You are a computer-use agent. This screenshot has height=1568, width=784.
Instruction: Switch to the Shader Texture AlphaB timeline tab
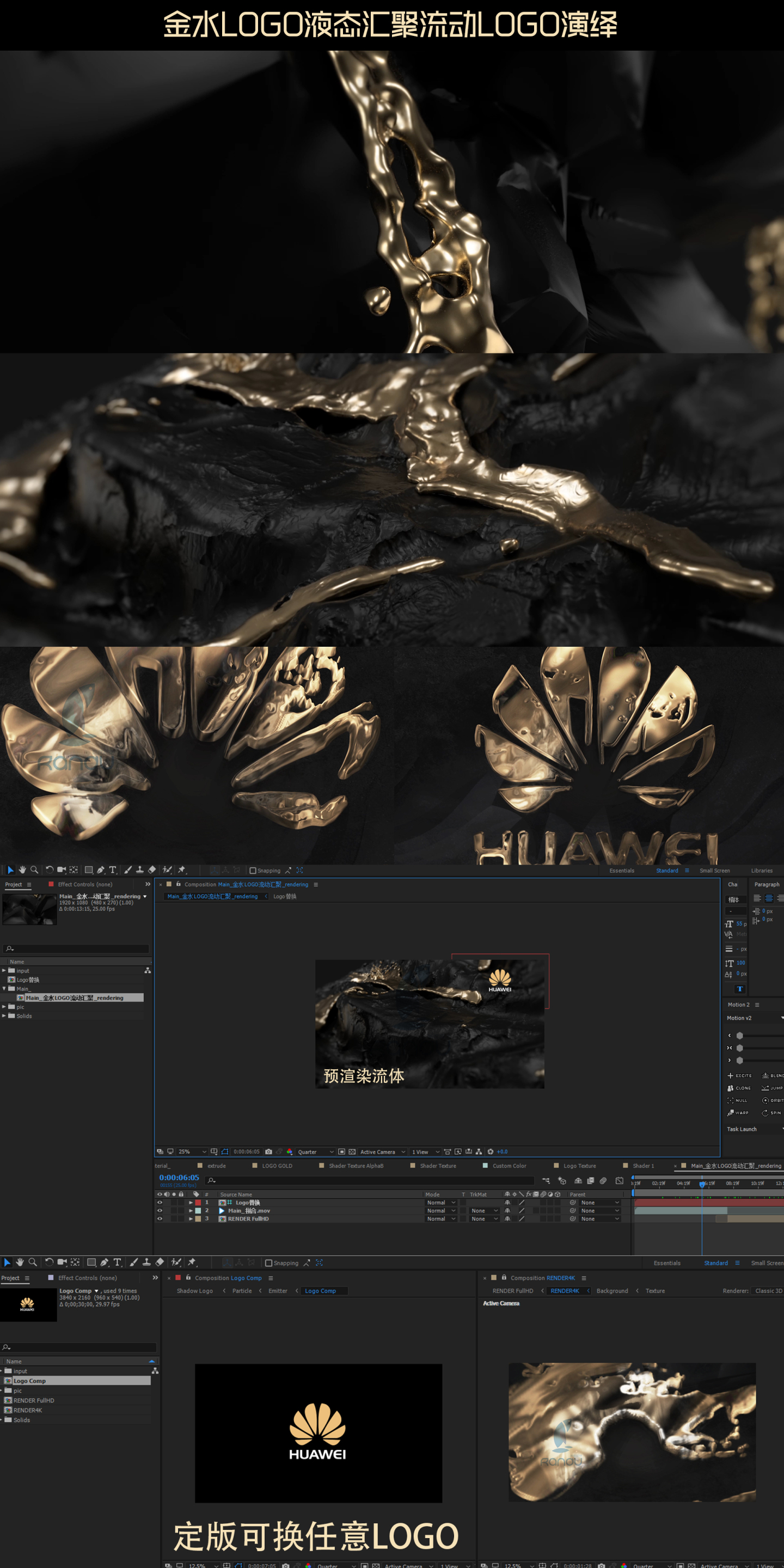point(356,1166)
